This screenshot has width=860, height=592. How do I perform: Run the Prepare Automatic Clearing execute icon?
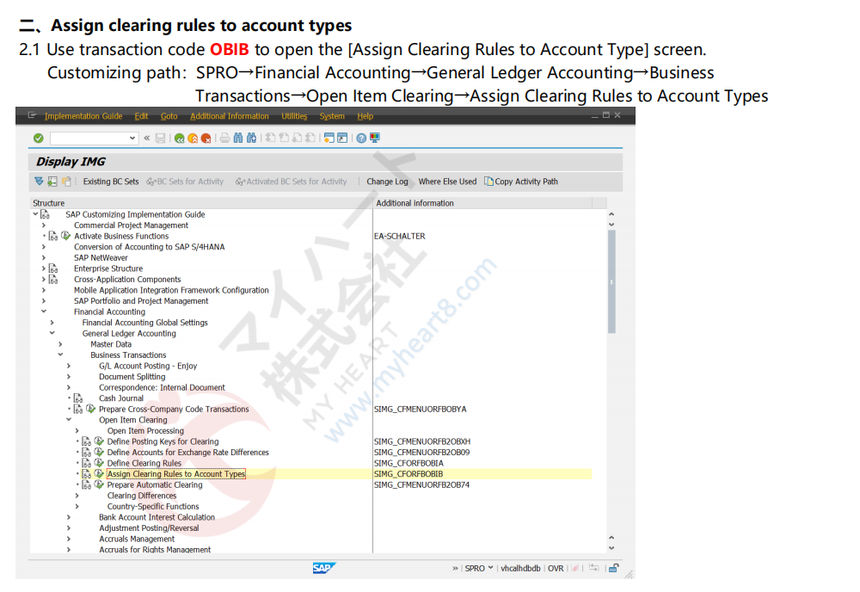(99, 485)
